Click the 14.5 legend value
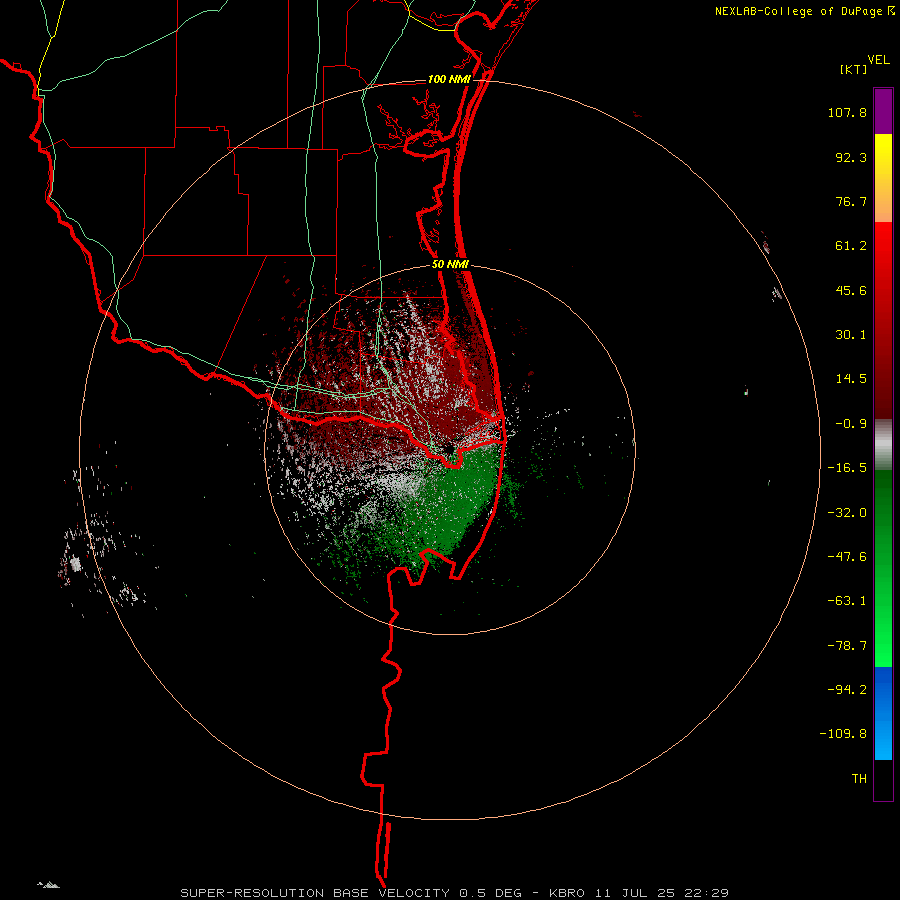The width and height of the screenshot is (900, 900). click(x=851, y=379)
